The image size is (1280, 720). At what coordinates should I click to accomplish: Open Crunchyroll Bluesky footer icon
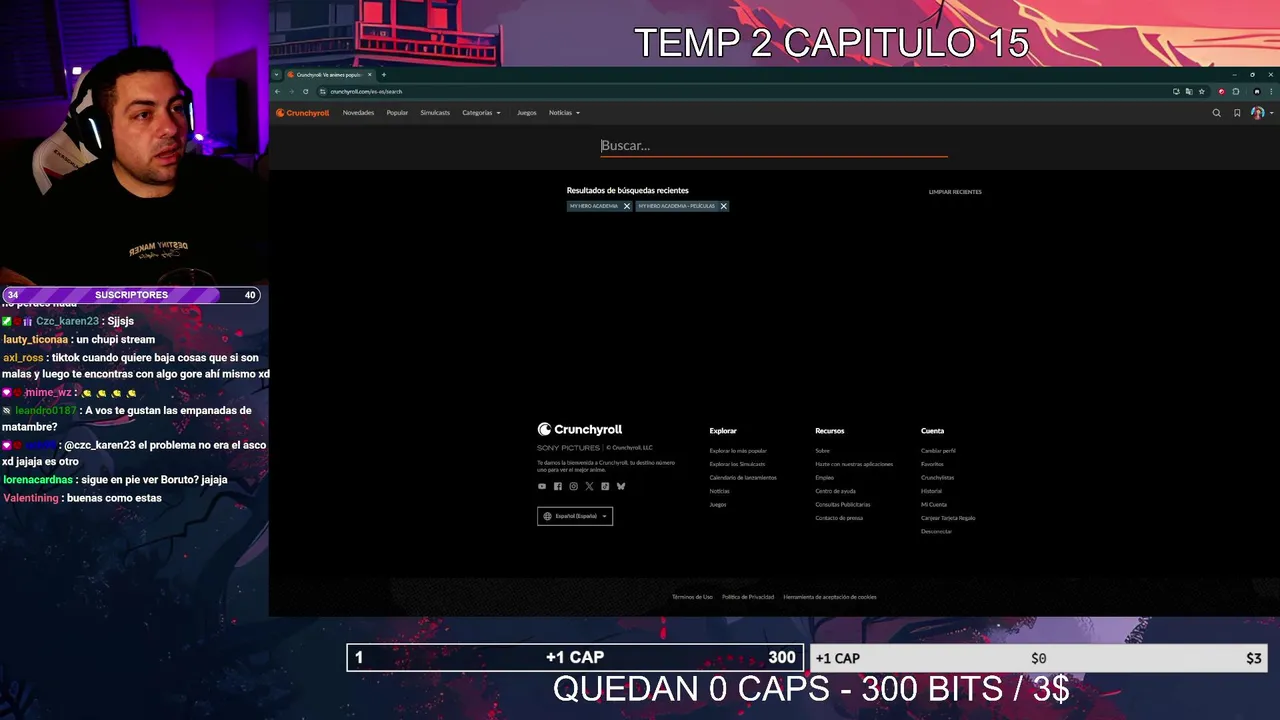[x=621, y=486]
